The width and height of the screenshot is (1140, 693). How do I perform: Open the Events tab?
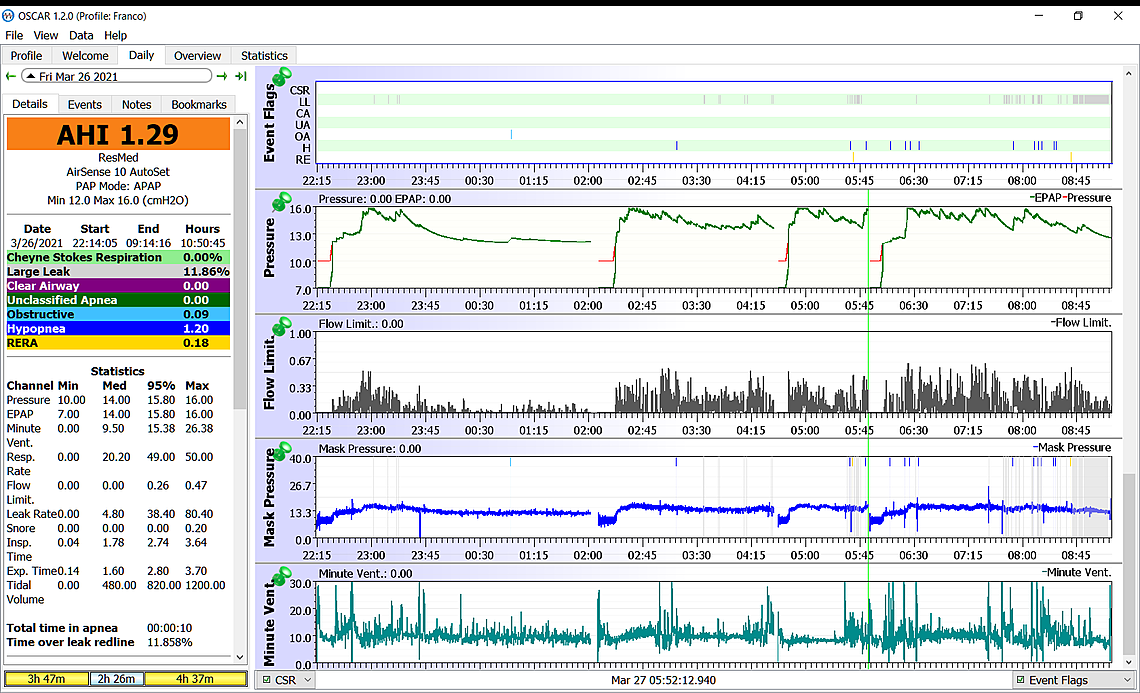[x=84, y=105]
